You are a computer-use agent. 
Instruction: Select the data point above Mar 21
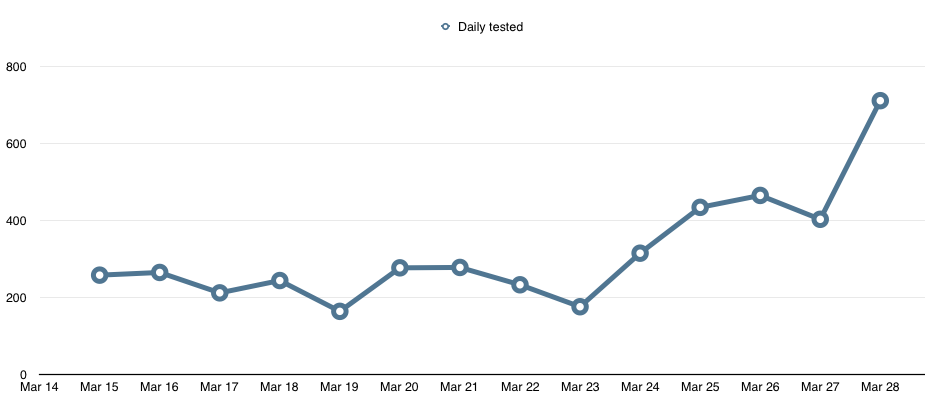click(460, 267)
